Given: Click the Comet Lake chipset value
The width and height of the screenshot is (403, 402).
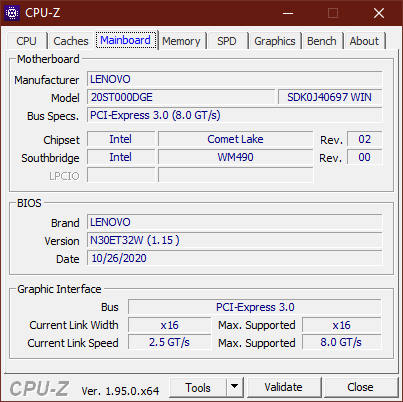Looking at the screenshot, I should (x=236, y=139).
